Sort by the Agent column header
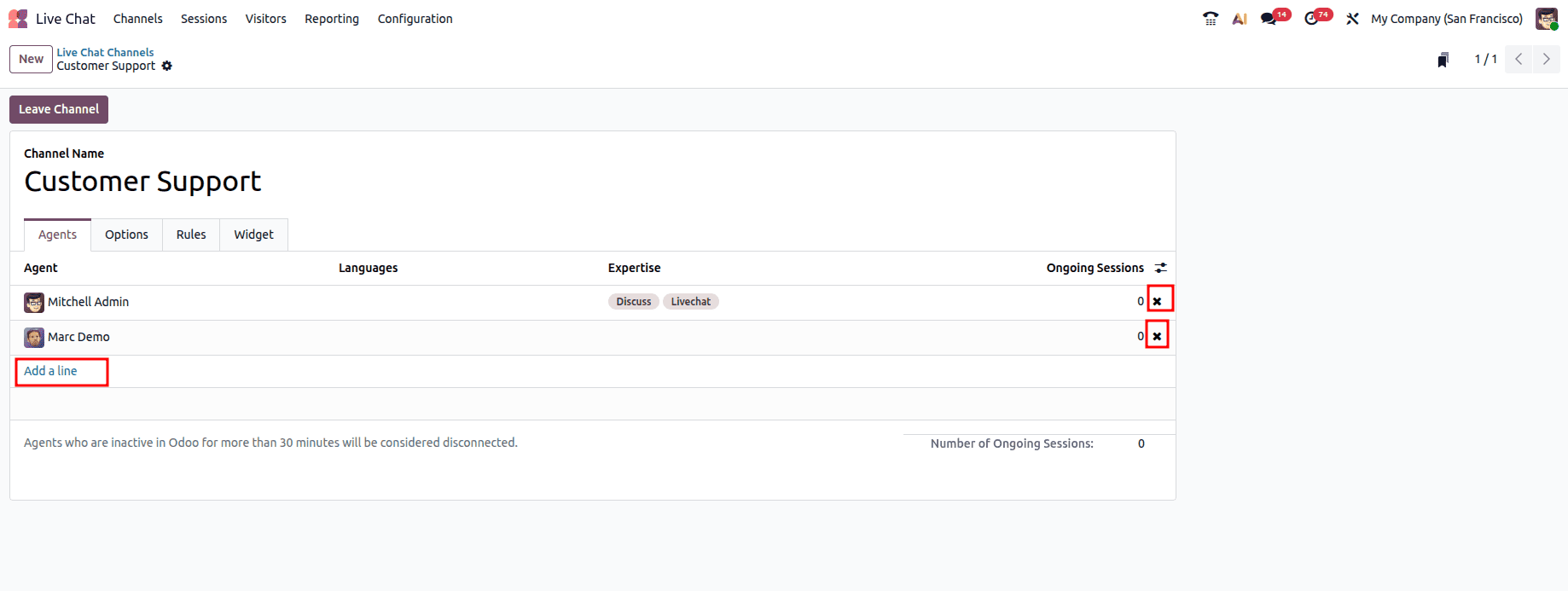 tap(41, 268)
